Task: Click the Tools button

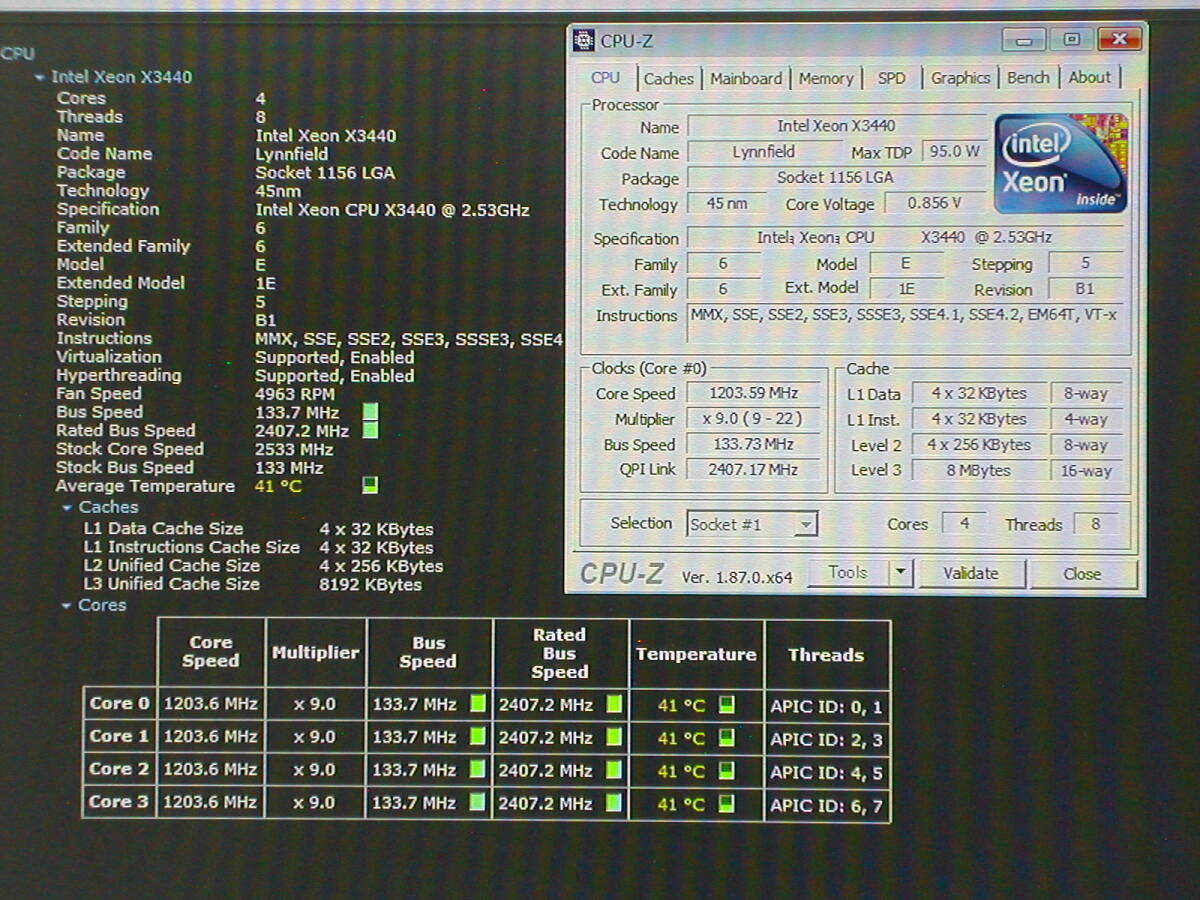Action: point(848,573)
